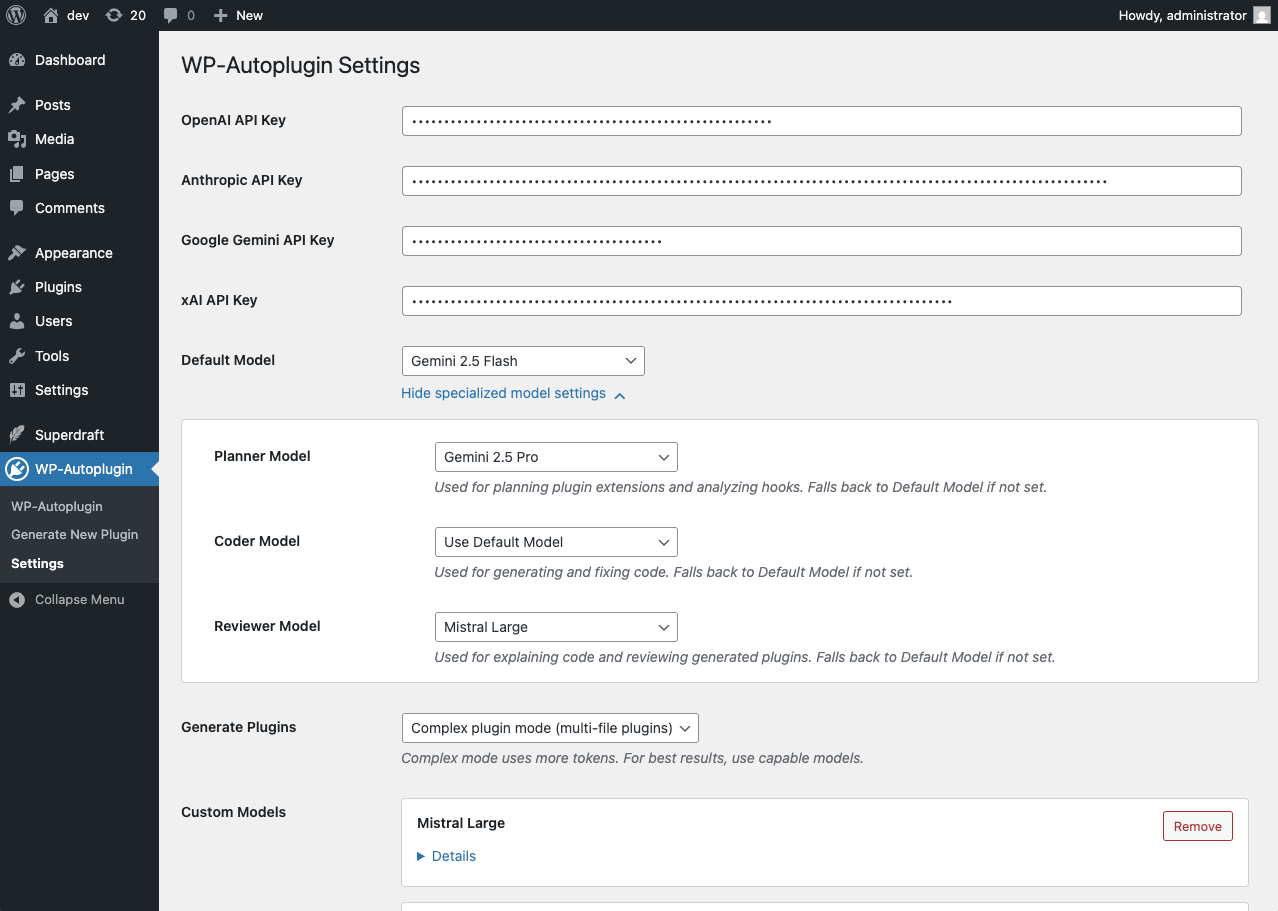1278x911 pixels.
Task: Click the WP-Autoplugin sidebar icon
Action: pyautogui.click(x=20, y=468)
